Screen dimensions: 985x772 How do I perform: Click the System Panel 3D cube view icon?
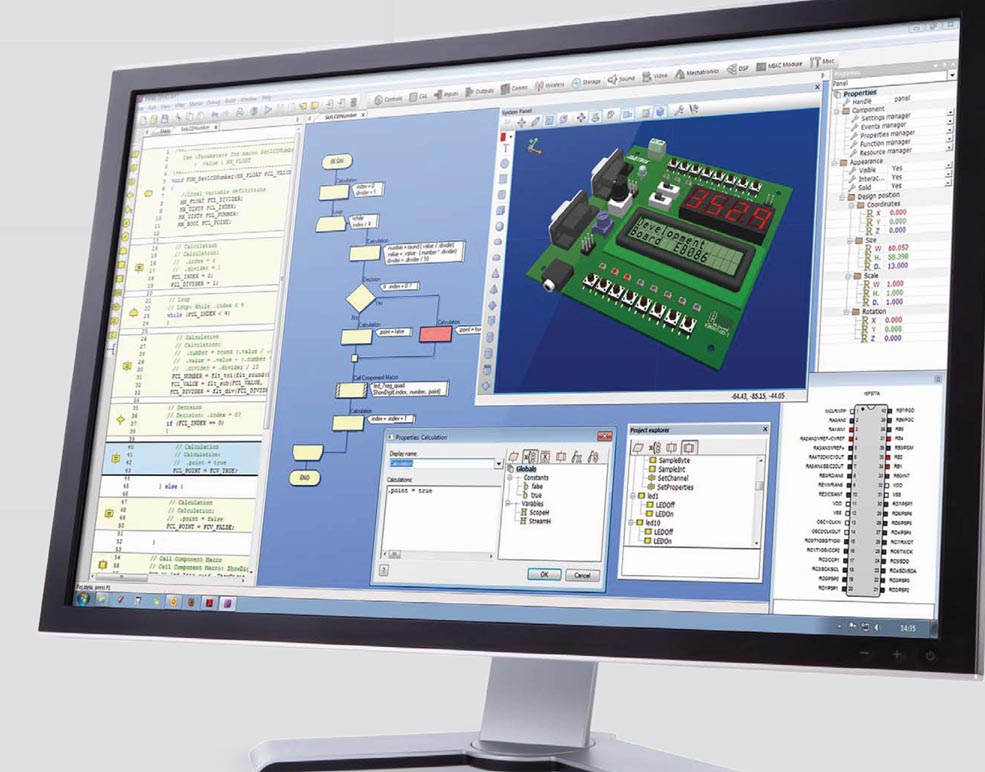pyautogui.click(x=660, y=112)
